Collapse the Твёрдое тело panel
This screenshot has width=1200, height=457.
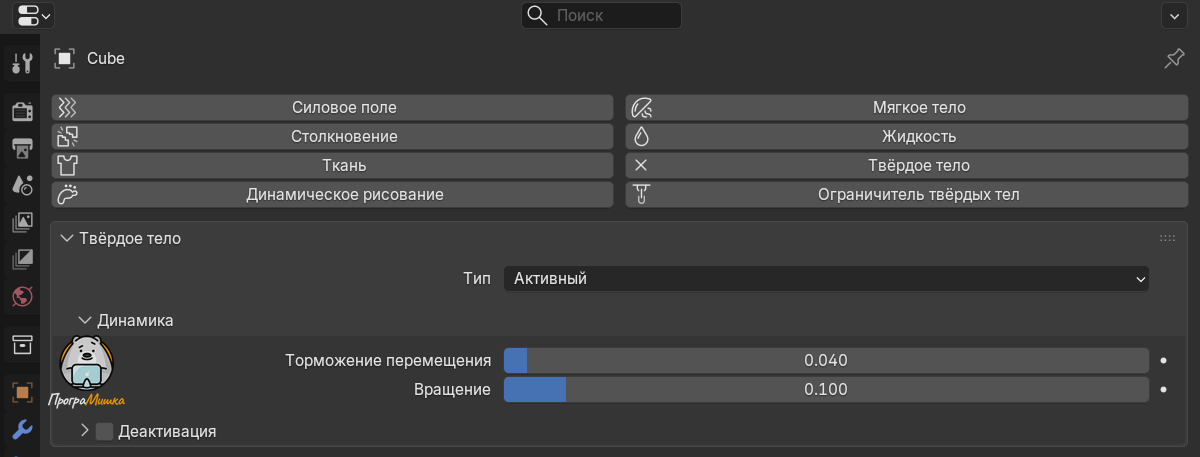click(67, 238)
